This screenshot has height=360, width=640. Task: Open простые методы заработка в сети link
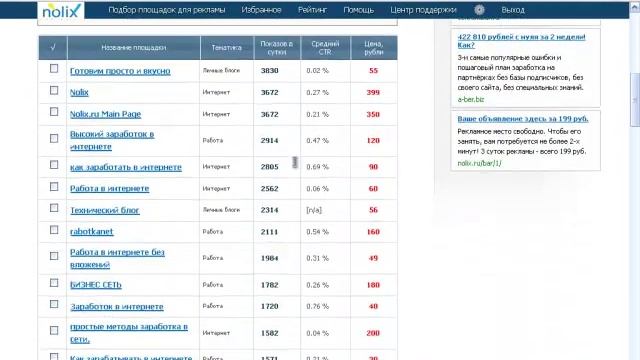pyautogui.click(x=129, y=333)
